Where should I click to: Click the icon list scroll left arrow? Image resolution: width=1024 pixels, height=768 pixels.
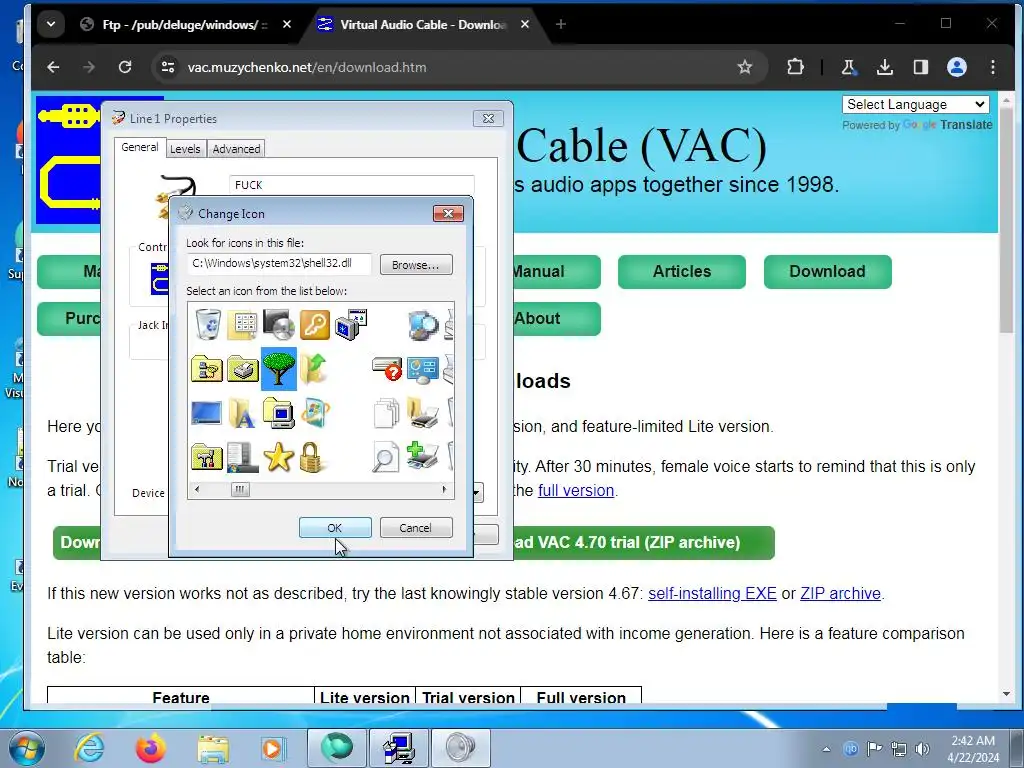(x=197, y=489)
